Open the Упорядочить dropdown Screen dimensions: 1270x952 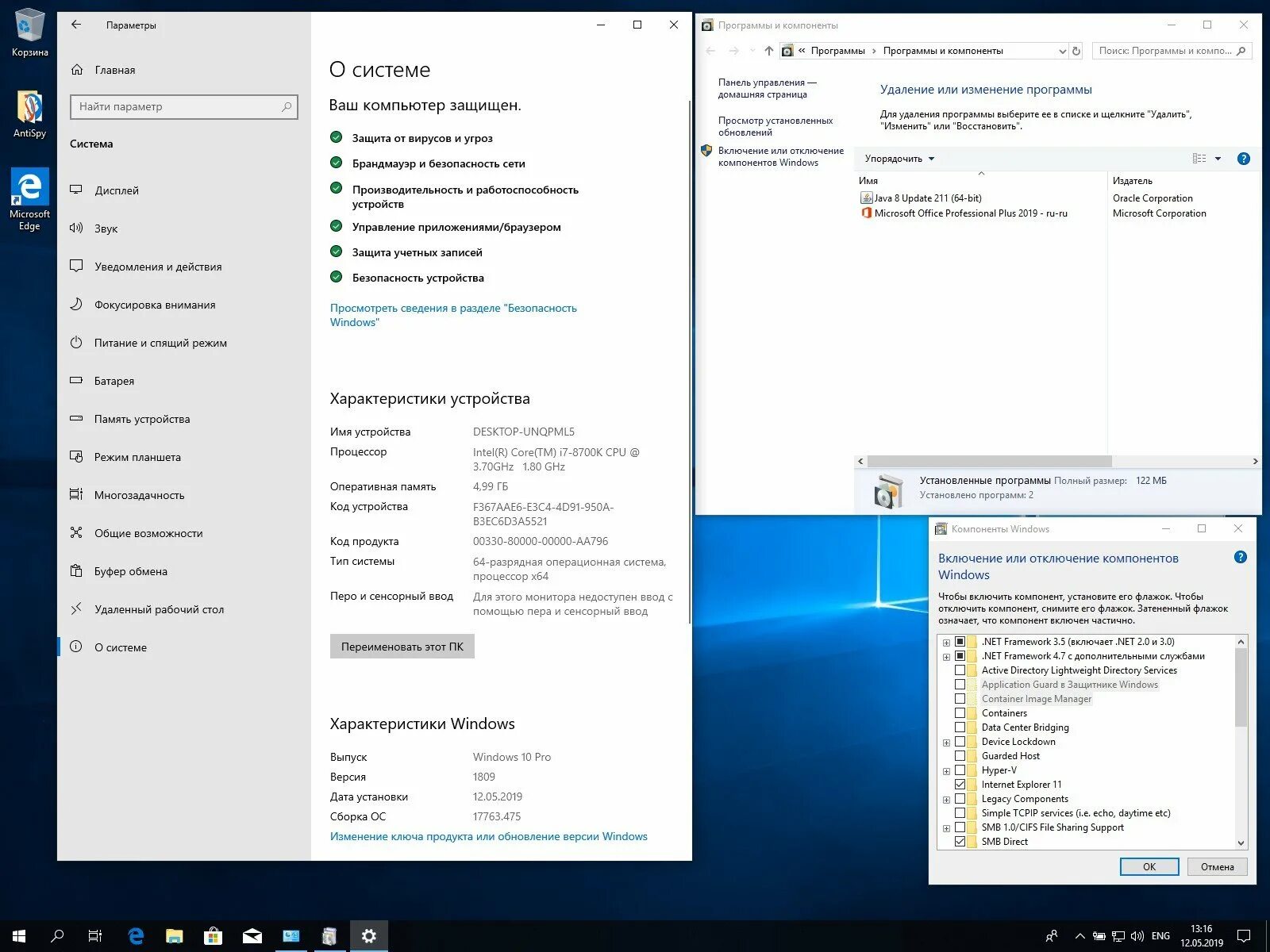pyautogui.click(x=899, y=159)
